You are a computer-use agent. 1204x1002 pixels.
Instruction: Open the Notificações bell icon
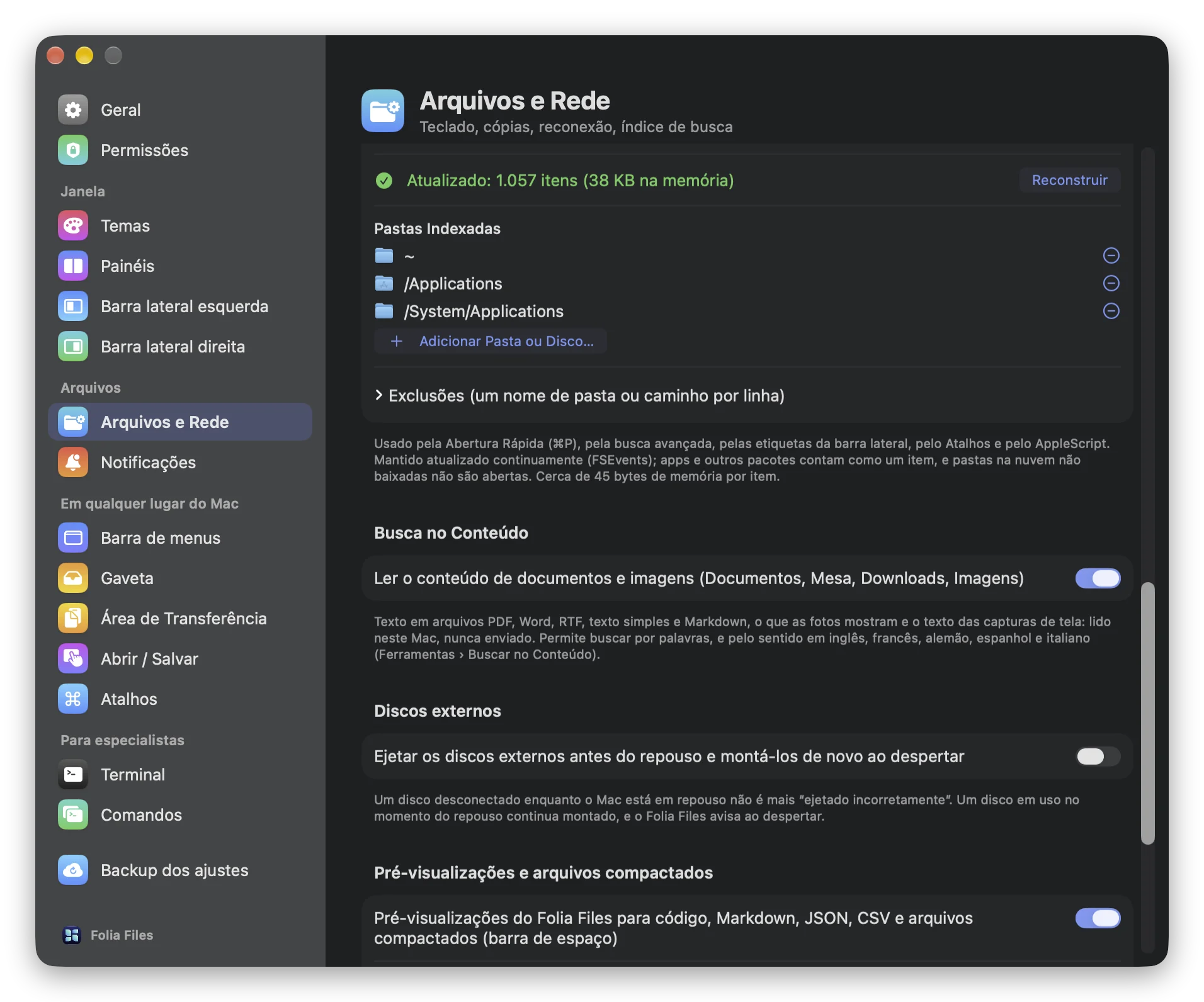point(73,463)
